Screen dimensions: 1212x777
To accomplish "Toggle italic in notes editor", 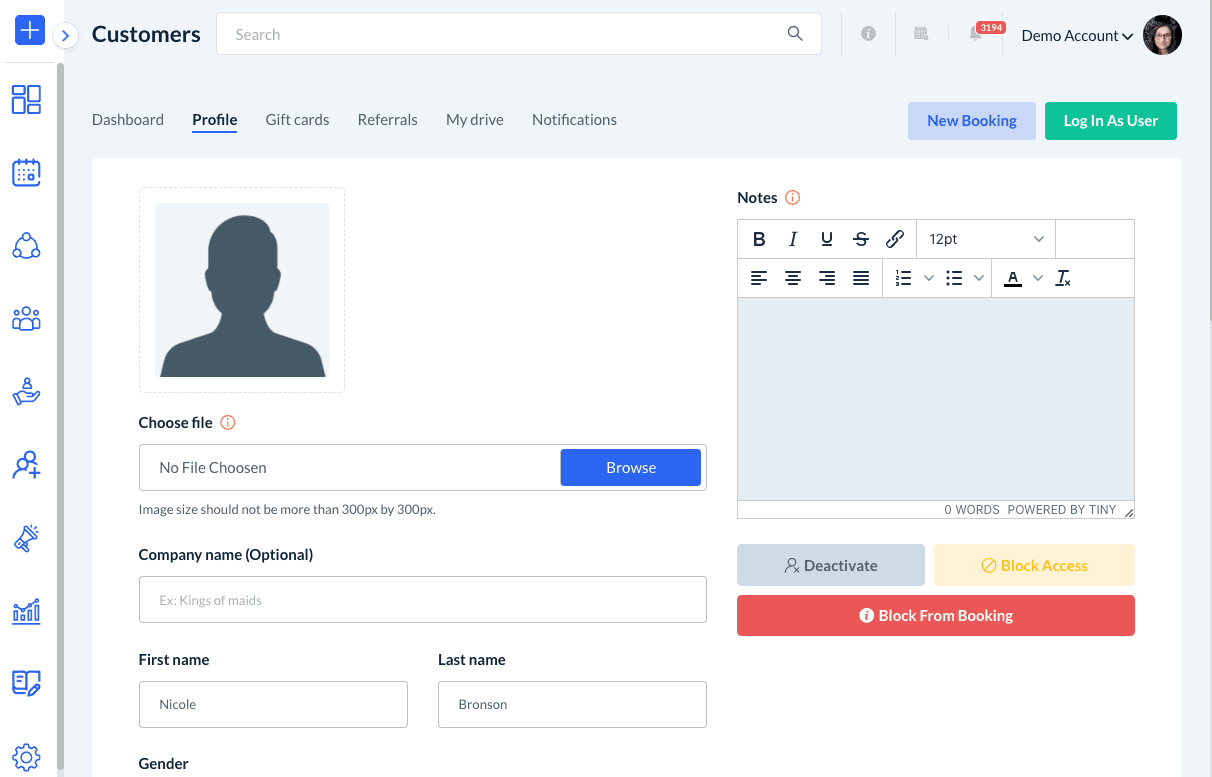I will pos(793,239).
